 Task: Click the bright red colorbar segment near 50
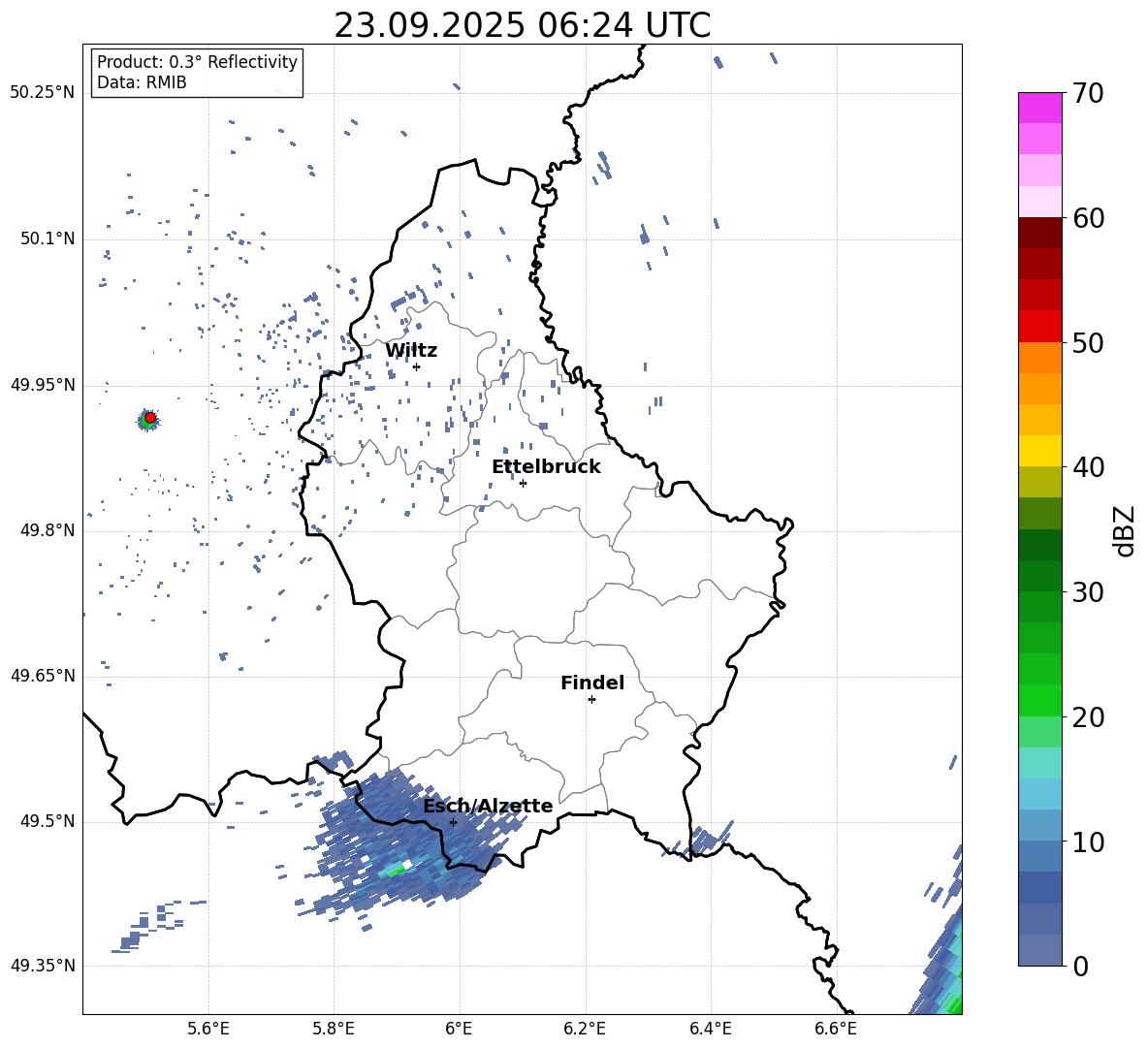(1040, 327)
